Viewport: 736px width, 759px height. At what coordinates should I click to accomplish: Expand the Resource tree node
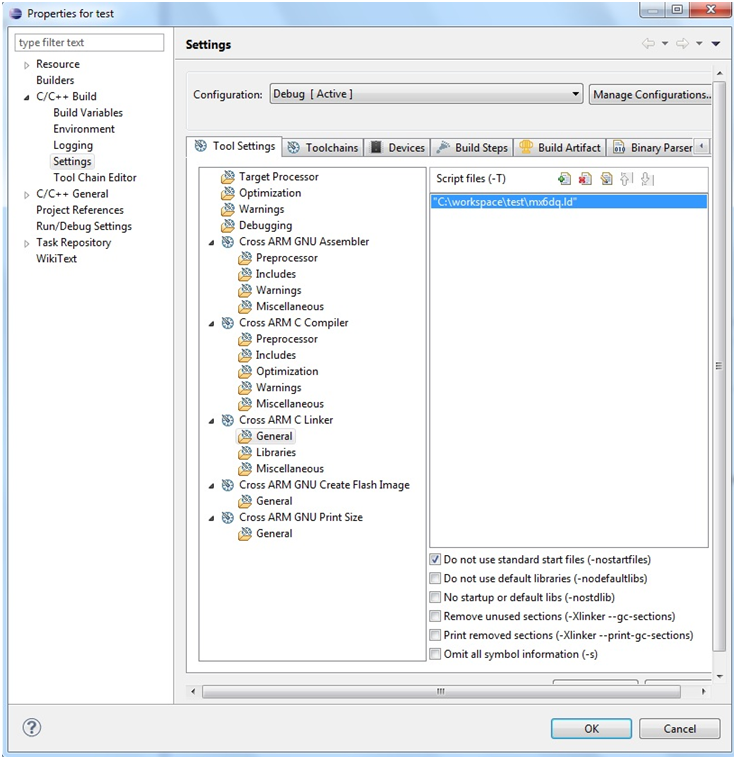tap(27, 65)
